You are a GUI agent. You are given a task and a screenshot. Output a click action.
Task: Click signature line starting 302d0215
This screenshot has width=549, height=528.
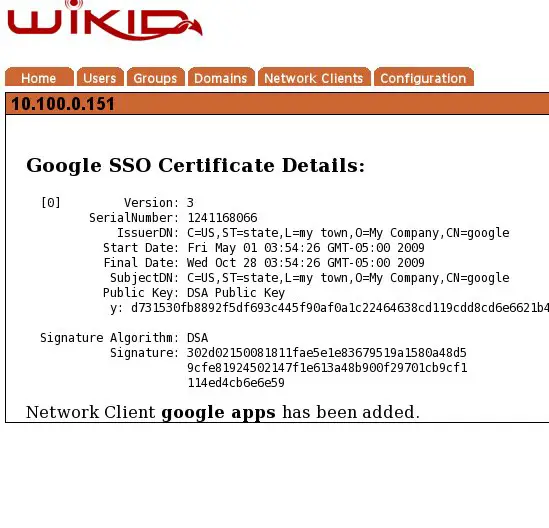(x=327, y=353)
